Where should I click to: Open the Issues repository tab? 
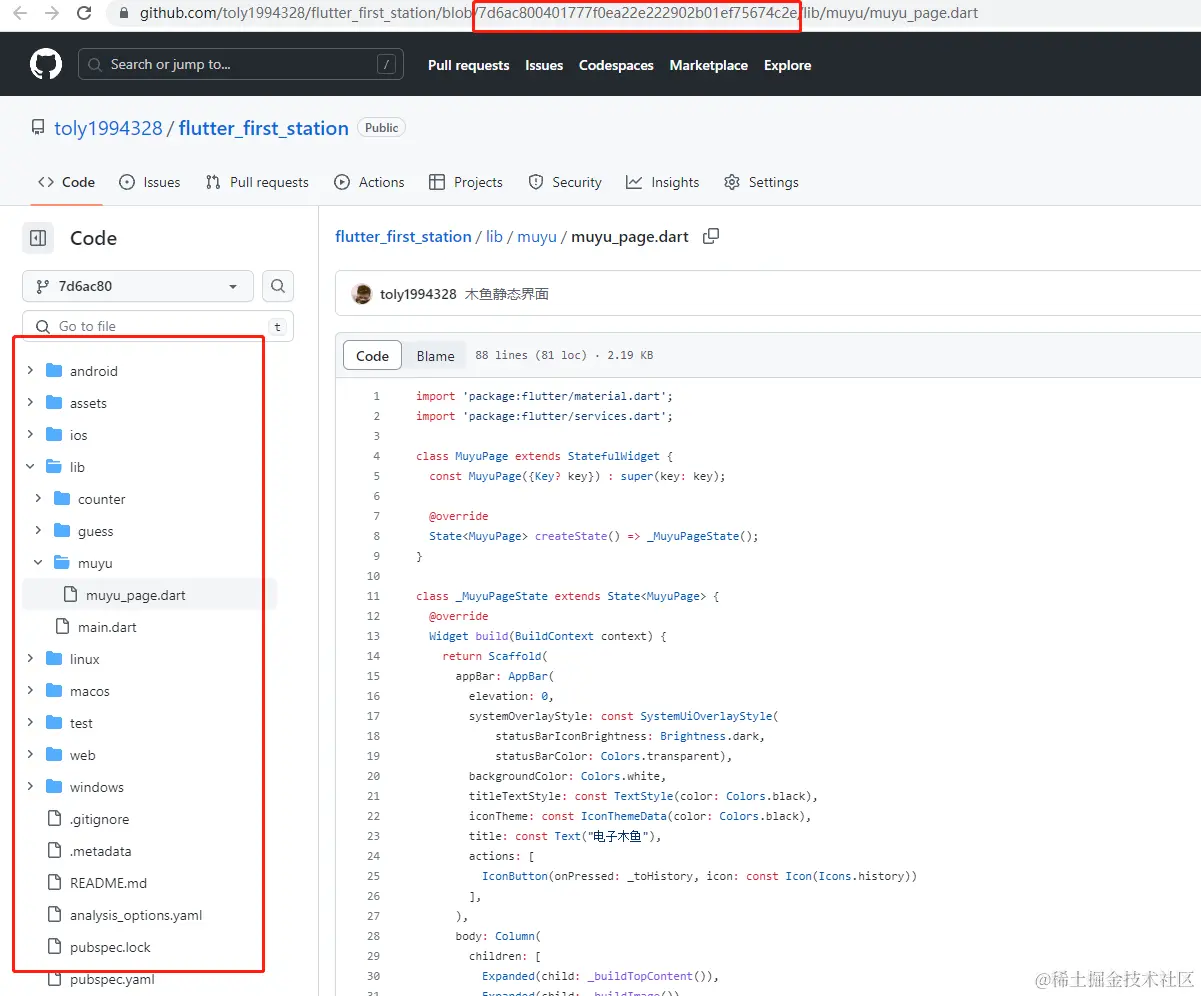pyautogui.click(x=150, y=182)
